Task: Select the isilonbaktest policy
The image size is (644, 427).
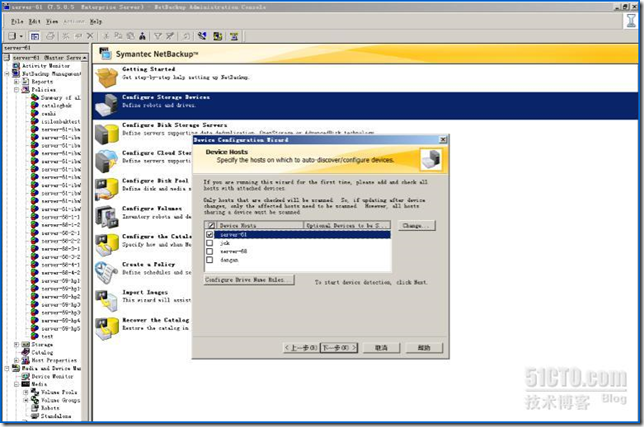Action: pos(60,122)
